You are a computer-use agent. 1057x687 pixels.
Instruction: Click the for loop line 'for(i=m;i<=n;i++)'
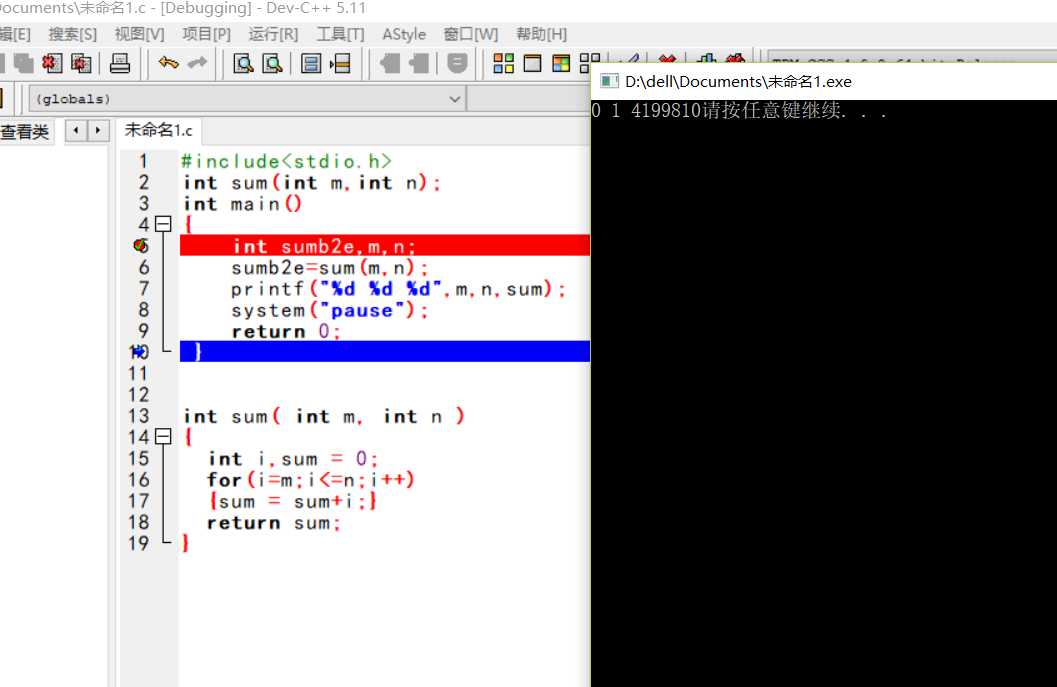pyautogui.click(x=311, y=480)
